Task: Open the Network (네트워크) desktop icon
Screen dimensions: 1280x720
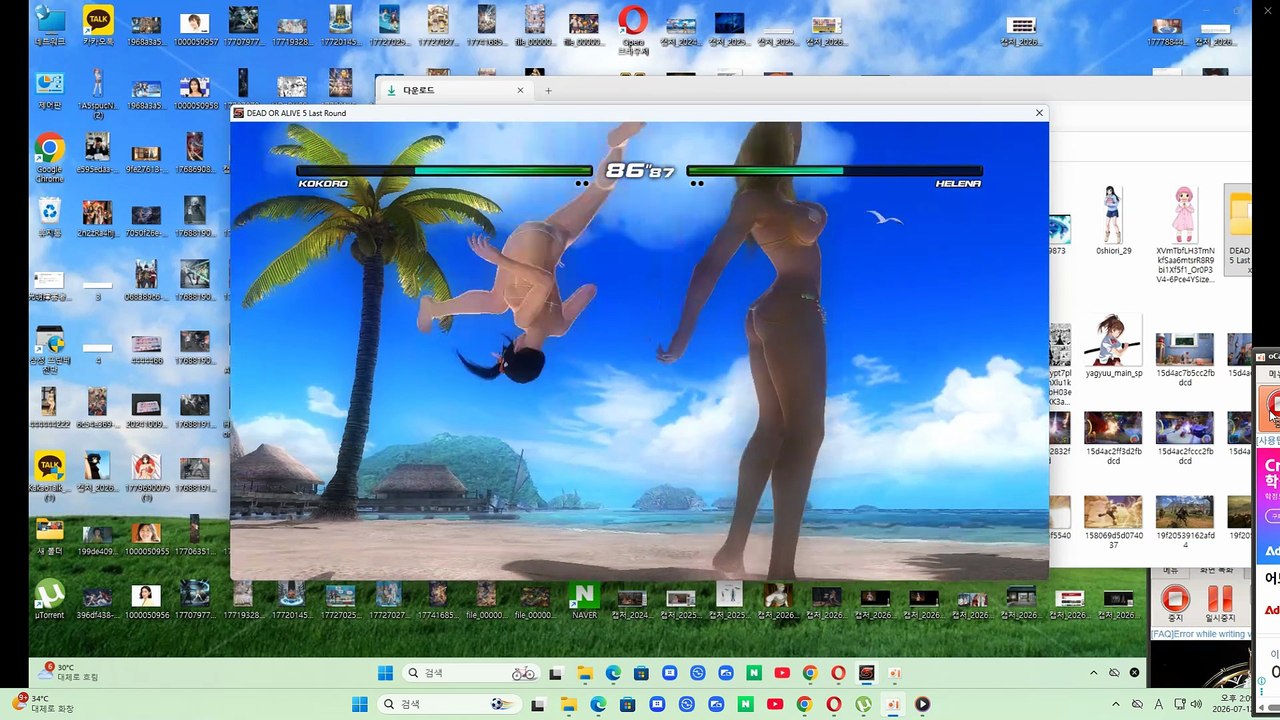Action: point(49,26)
